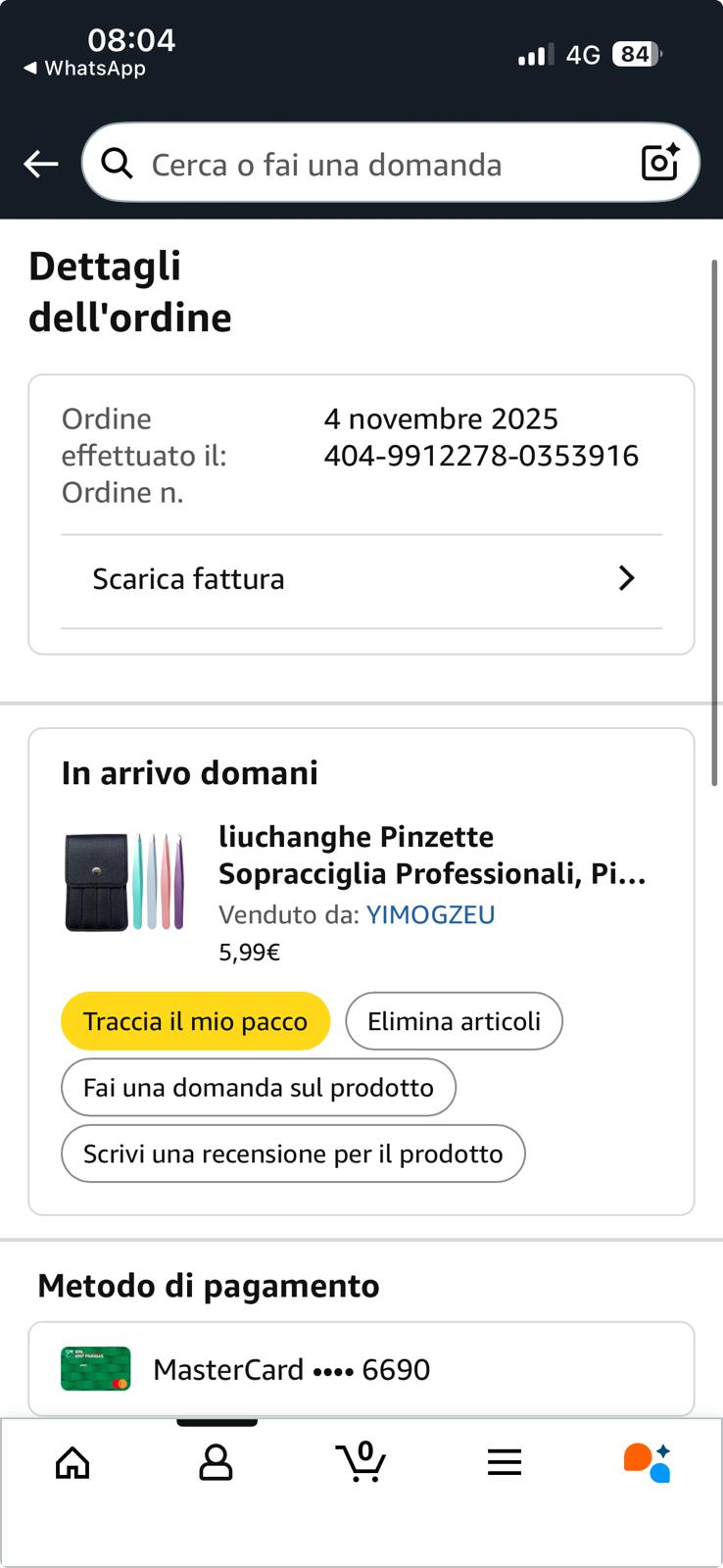
Task: Open the hamburger menu icon
Action: [505, 1463]
